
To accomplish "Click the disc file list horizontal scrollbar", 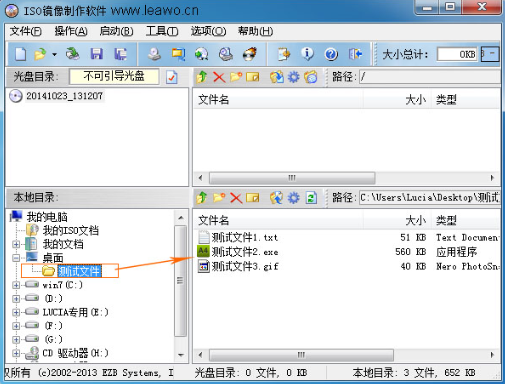I will click(292, 178).
